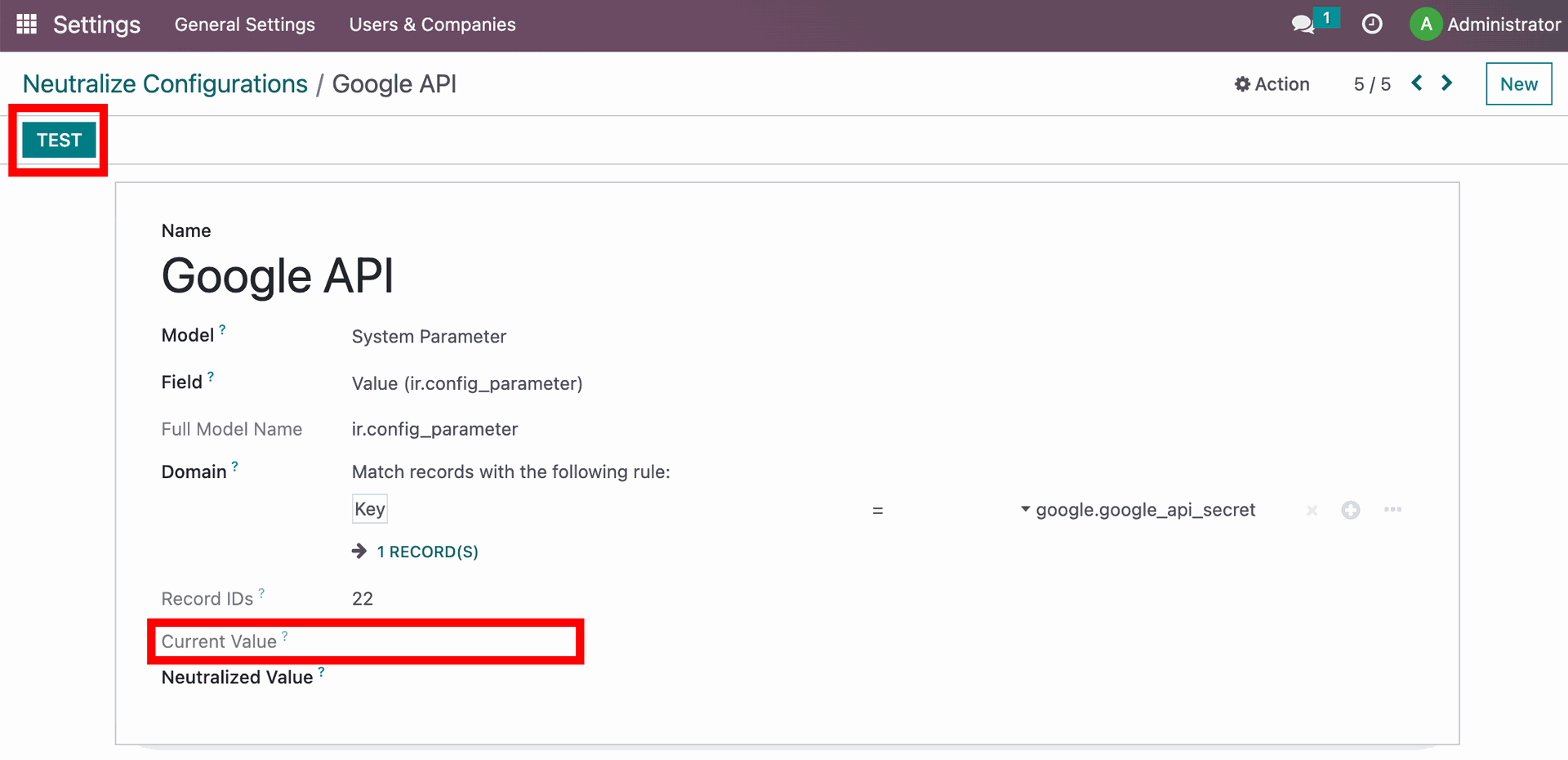Viewport: 1568px width, 760px height.
Task: Open the conversations chat icon
Action: 1303,25
